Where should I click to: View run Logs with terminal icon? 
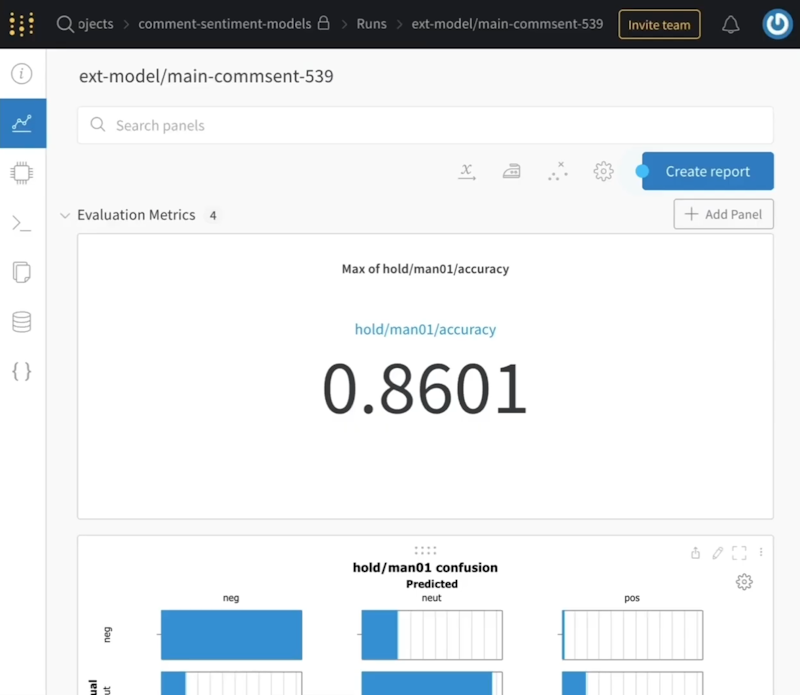click(x=22, y=222)
